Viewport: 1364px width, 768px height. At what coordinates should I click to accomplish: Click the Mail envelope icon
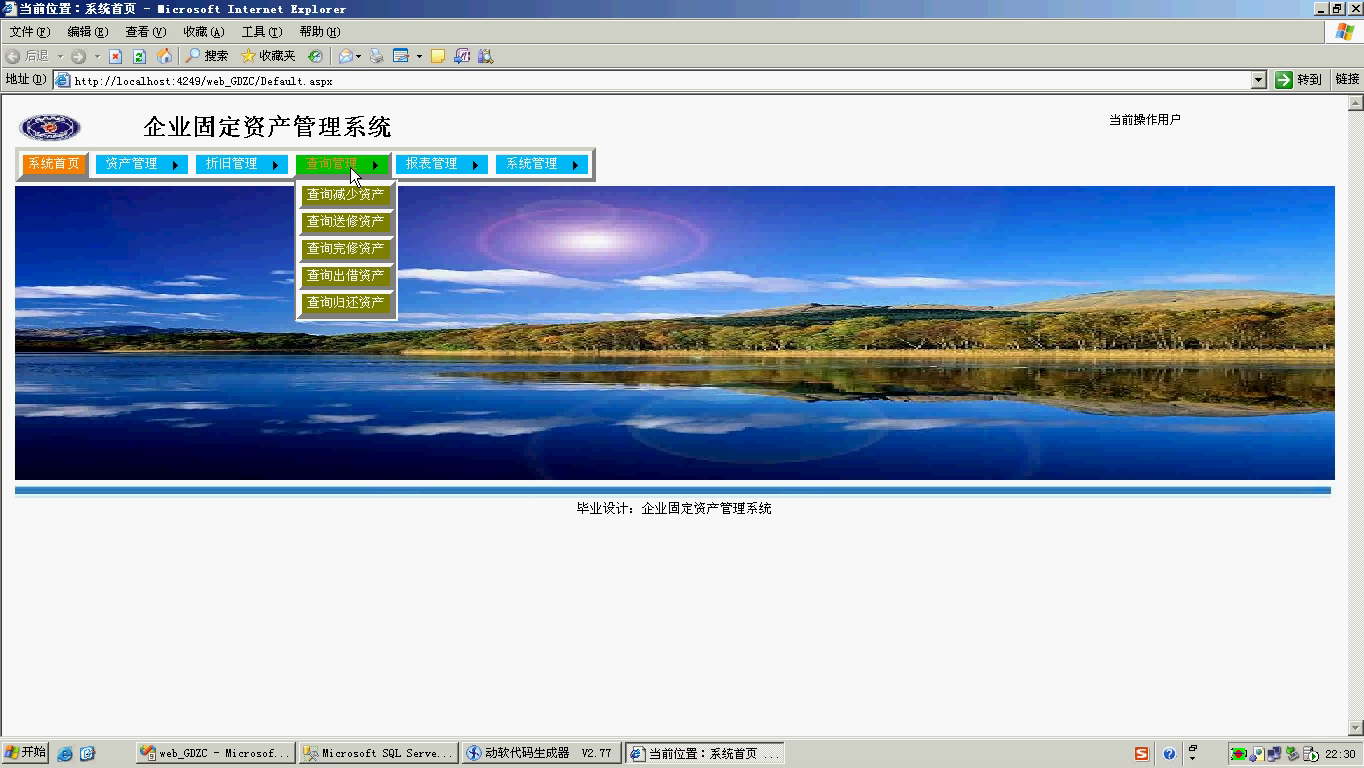(345, 56)
